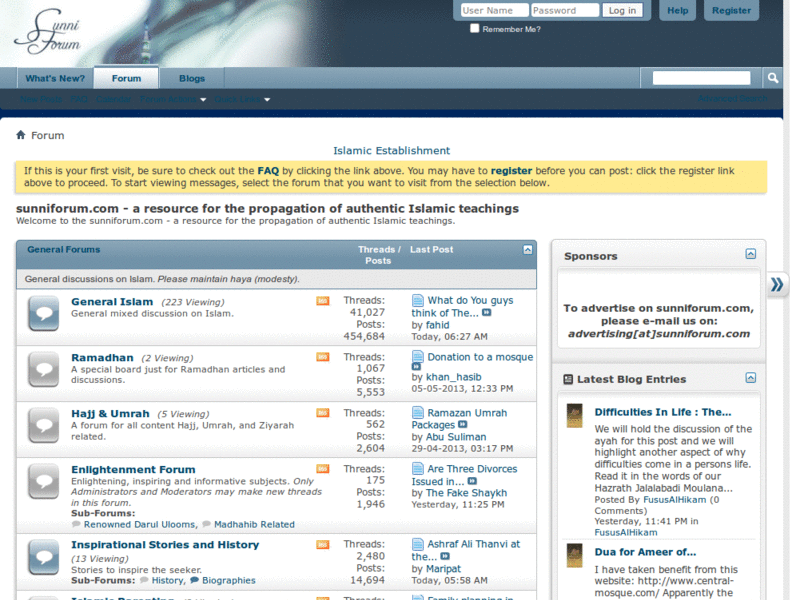Viewport: 800px width, 600px height.
Task: Open the Hajj & Umrah forum
Action: (110, 413)
